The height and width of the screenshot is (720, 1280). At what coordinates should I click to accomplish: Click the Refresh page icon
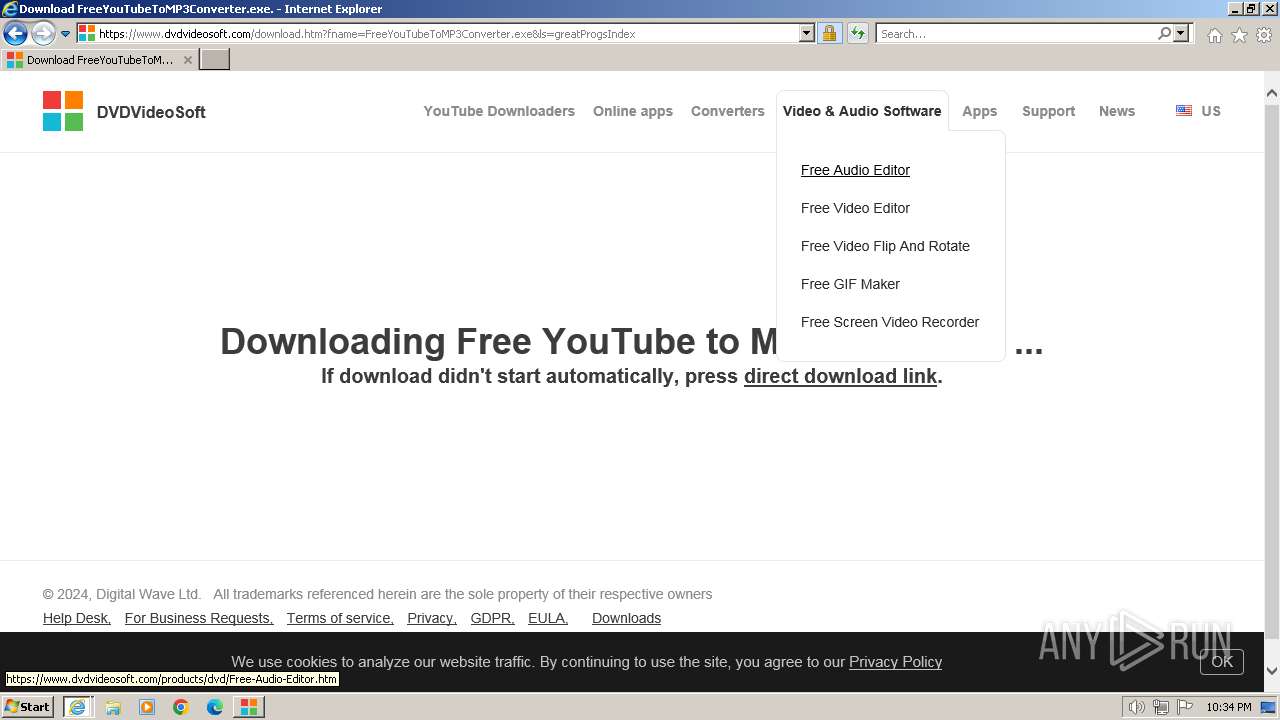point(857,33)
